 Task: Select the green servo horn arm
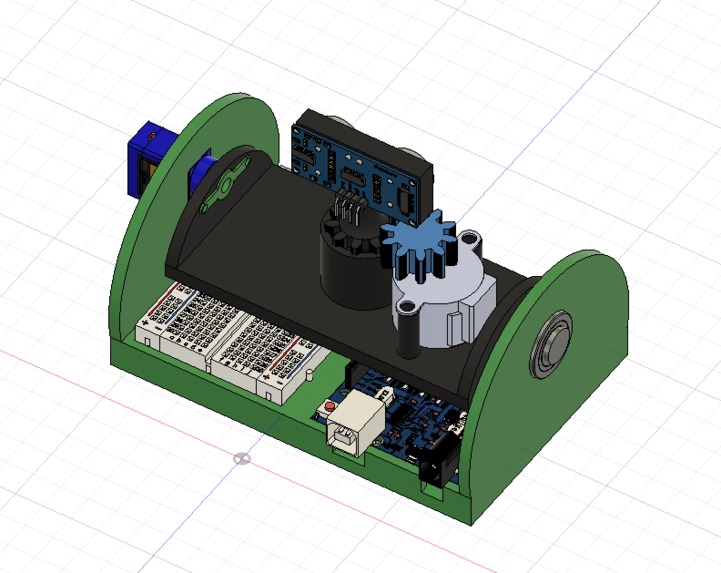click(225, 184)
